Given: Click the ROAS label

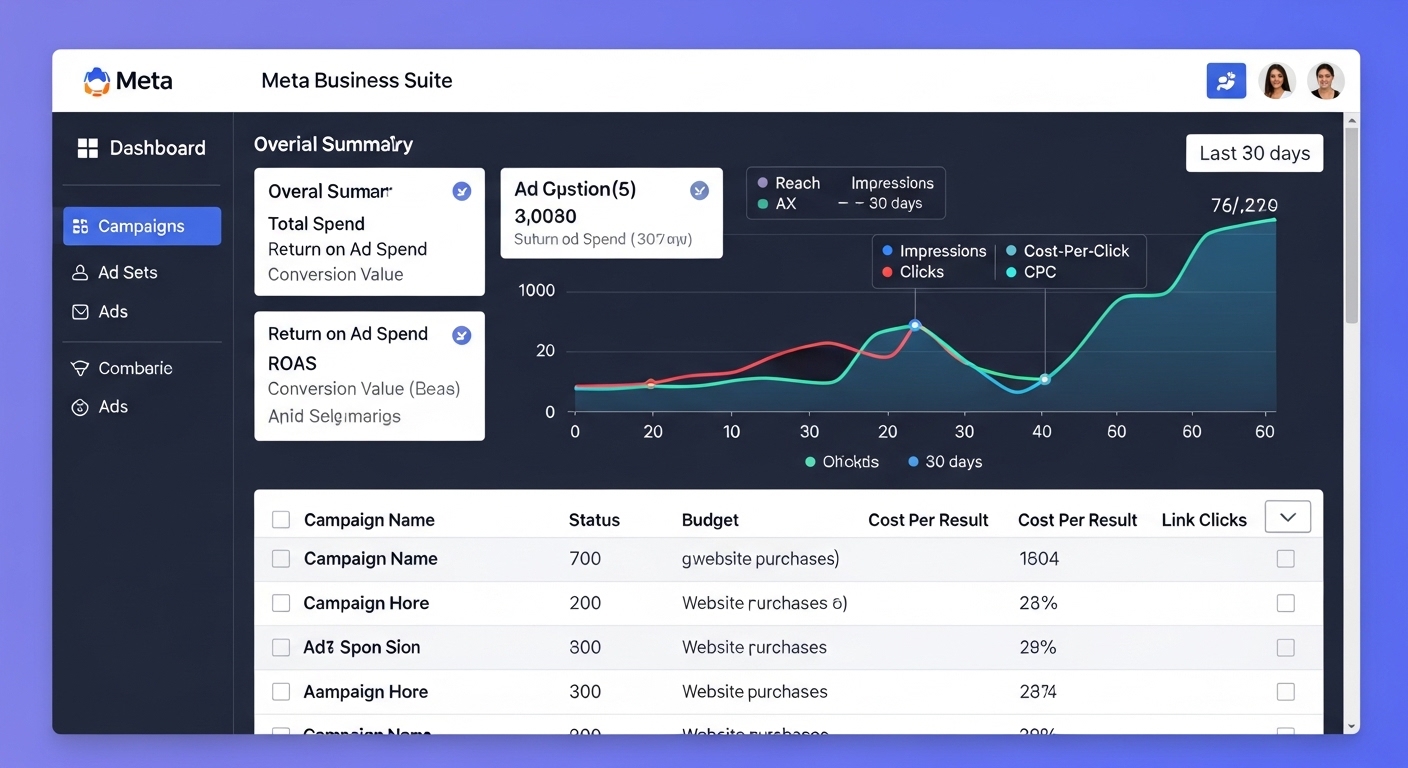Looking at the screenshot, I should click(x=292, y=364).
